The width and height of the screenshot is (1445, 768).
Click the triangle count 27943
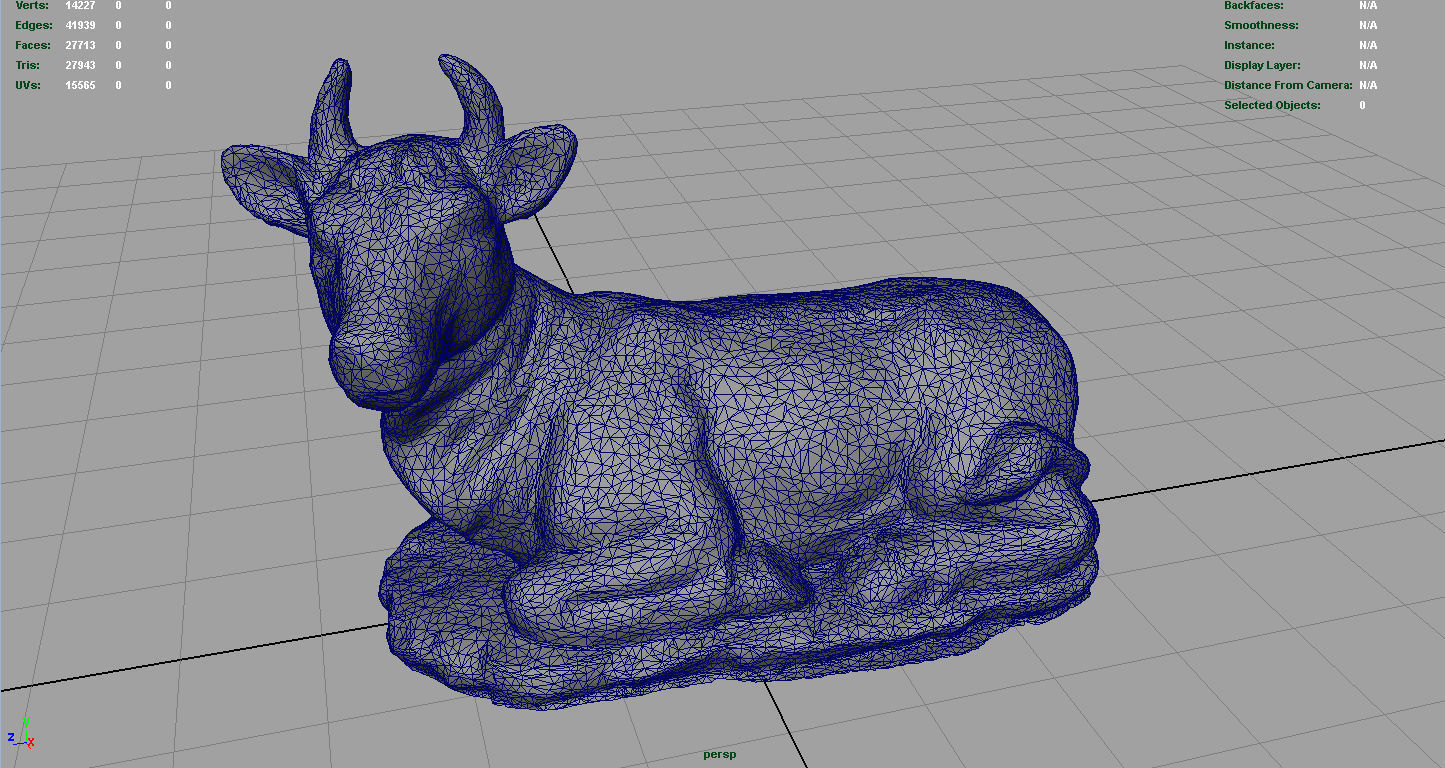(x=80, y=65)
